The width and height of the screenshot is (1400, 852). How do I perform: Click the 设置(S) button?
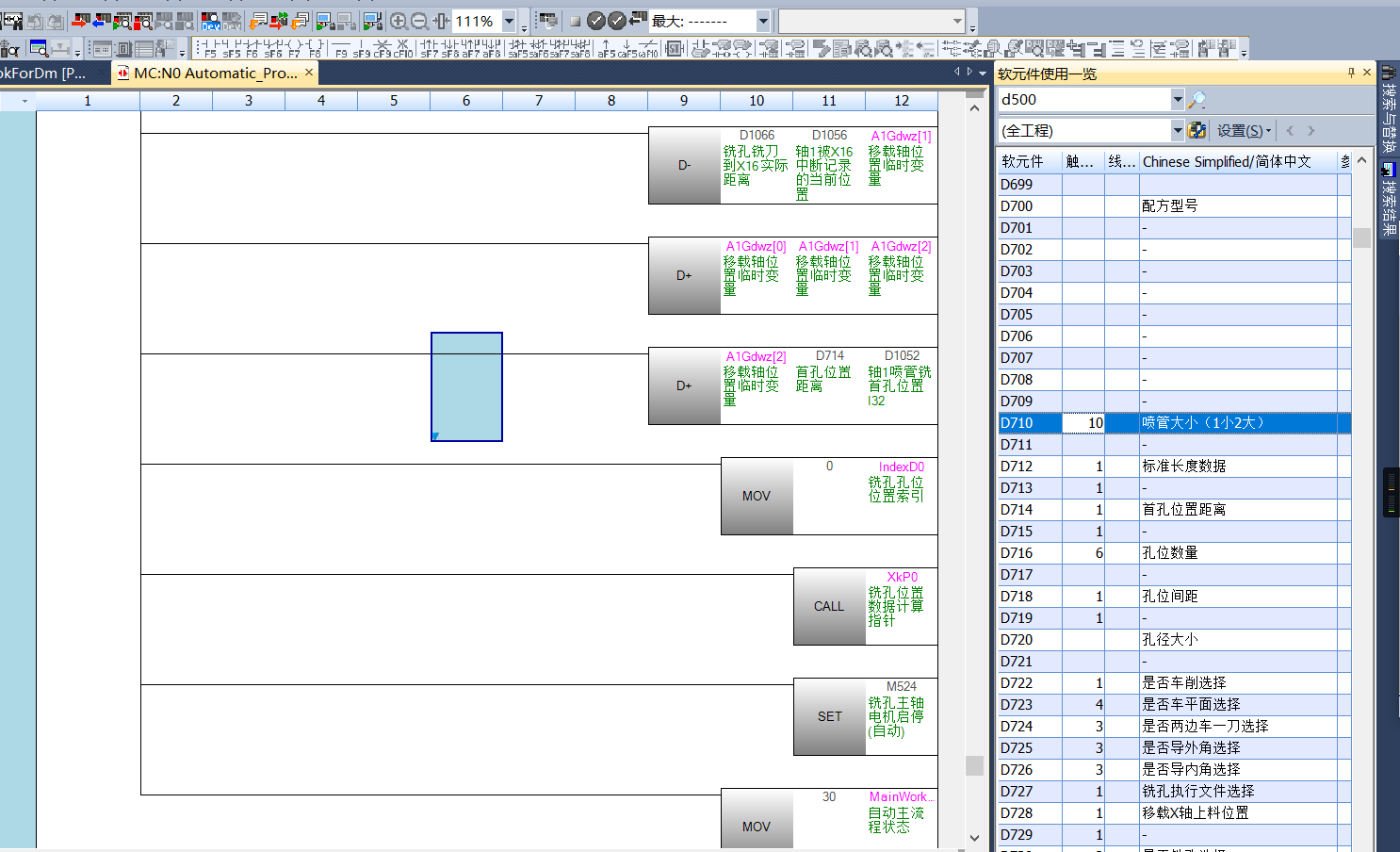(x=1242, y=130)
